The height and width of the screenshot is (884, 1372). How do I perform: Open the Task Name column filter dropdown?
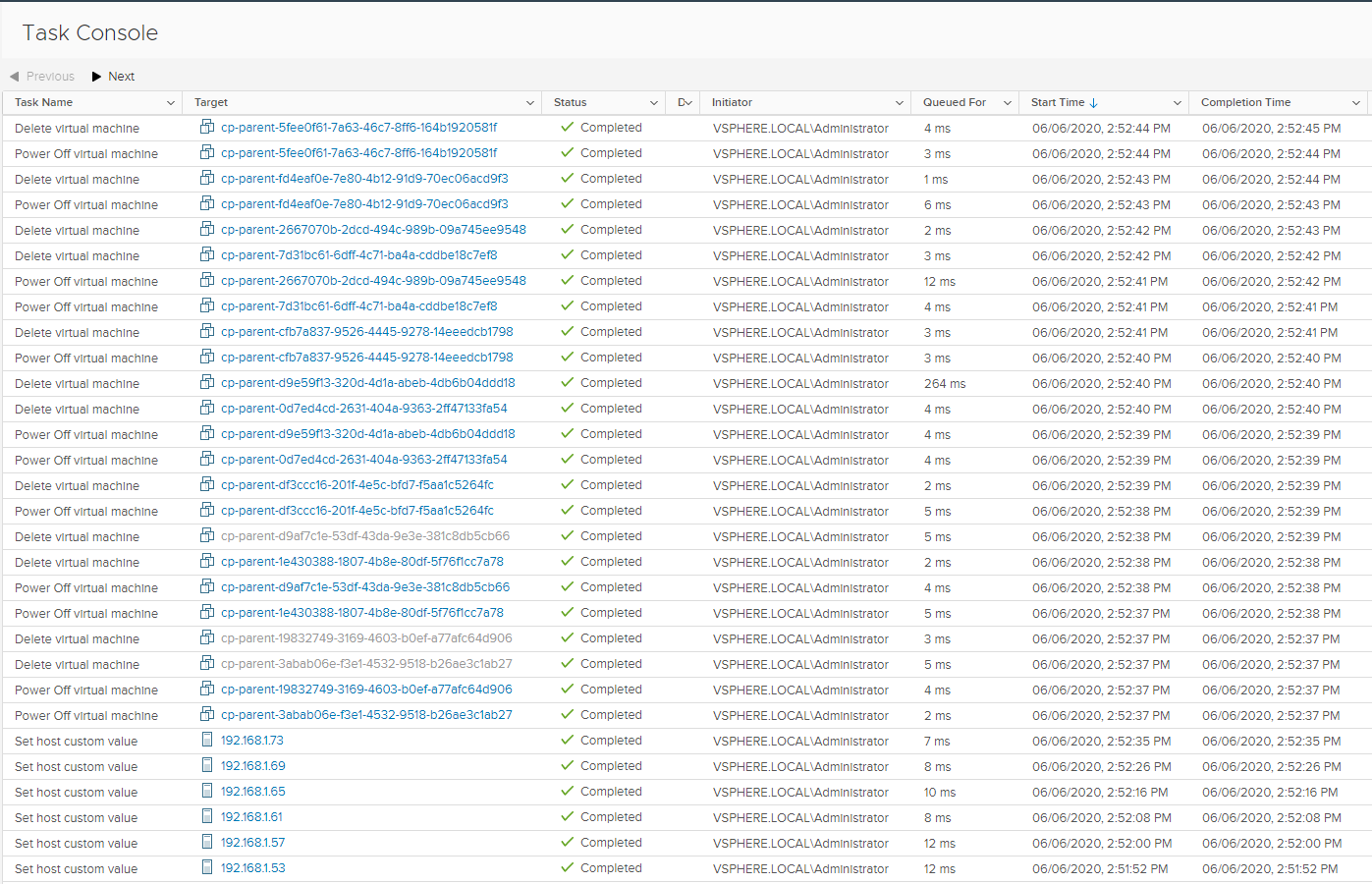point(171,103)
